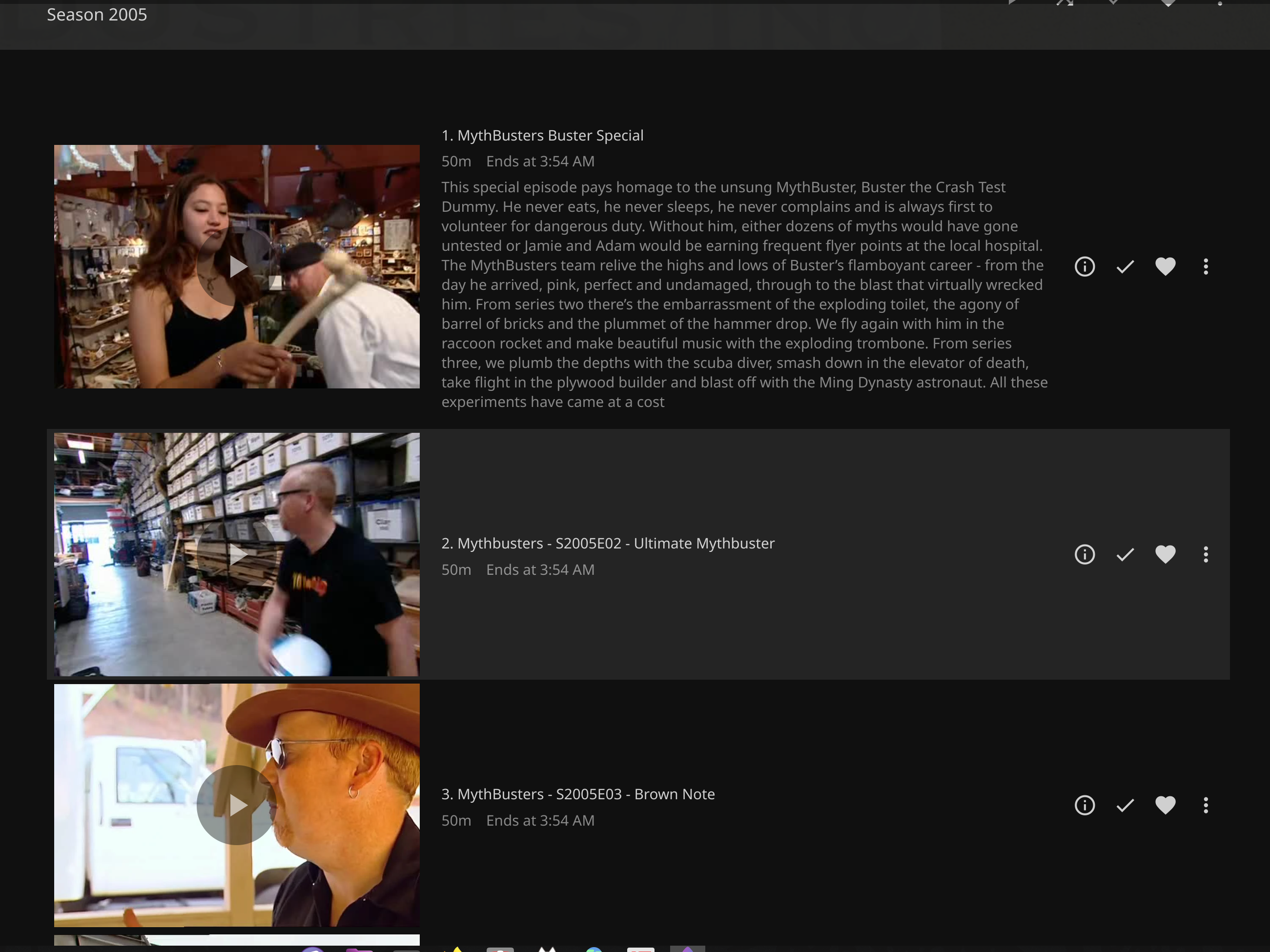Mark Buster Special episode as played
Image resolution: width=1270 pixels, height=952 pixels.
pyautogui.click(x=1125, y=266)
